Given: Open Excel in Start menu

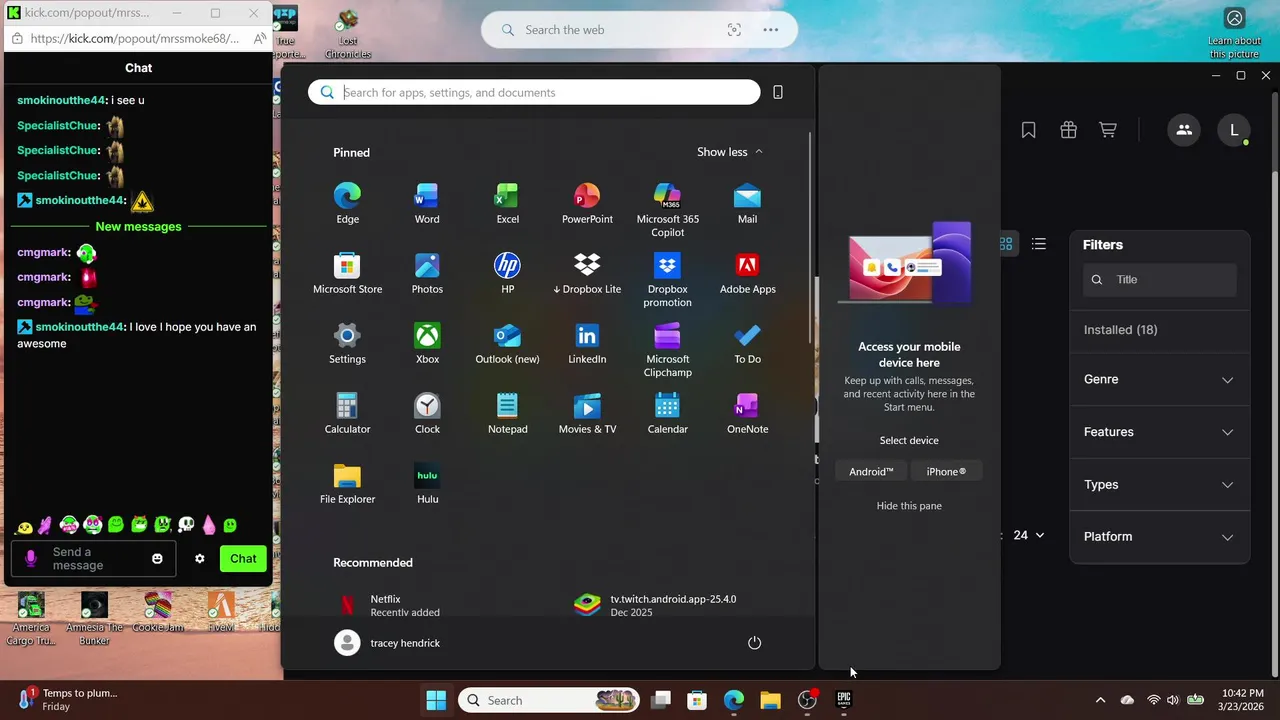Looking at the screenshot, I should click(x=507, y=203).
